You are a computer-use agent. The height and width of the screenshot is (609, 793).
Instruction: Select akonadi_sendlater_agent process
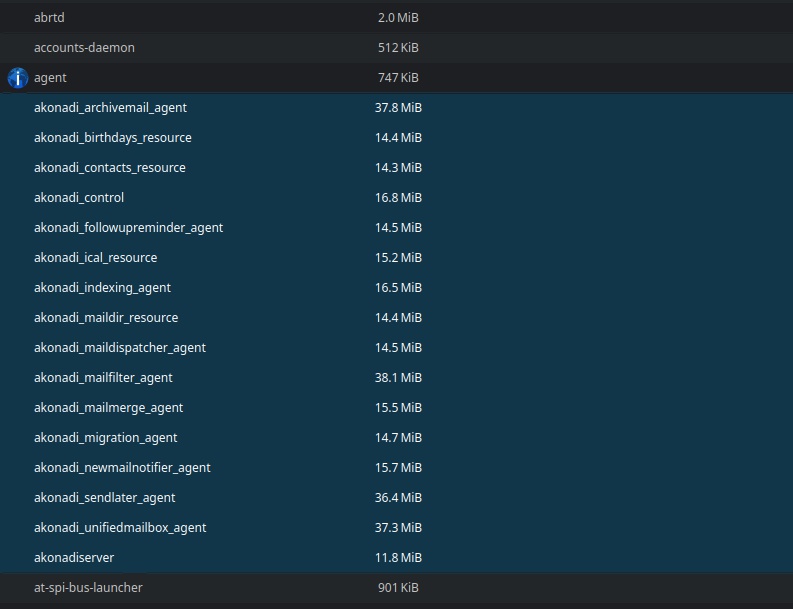(x=105, y=498)
